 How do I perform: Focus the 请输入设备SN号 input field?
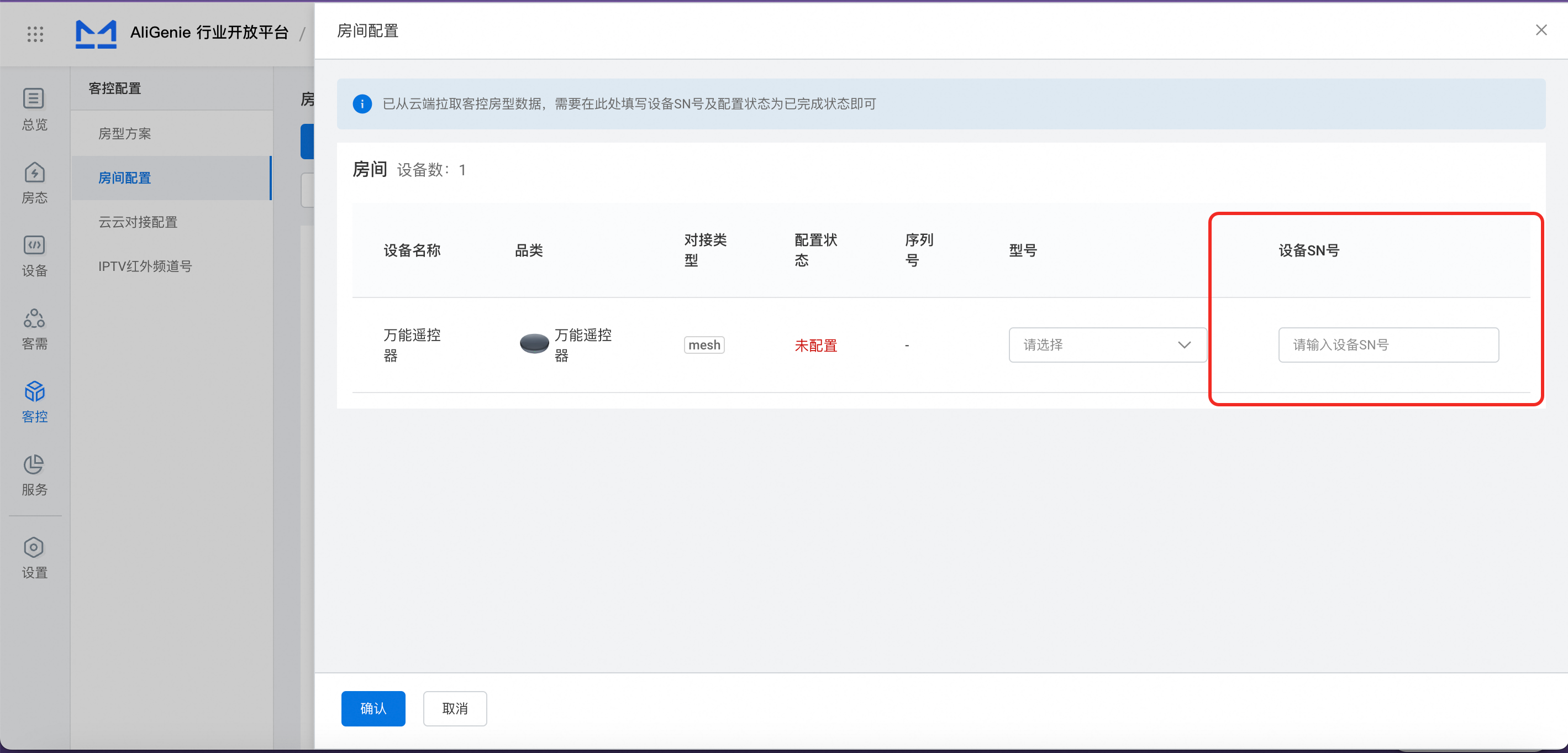click(x=1388, y=345)
